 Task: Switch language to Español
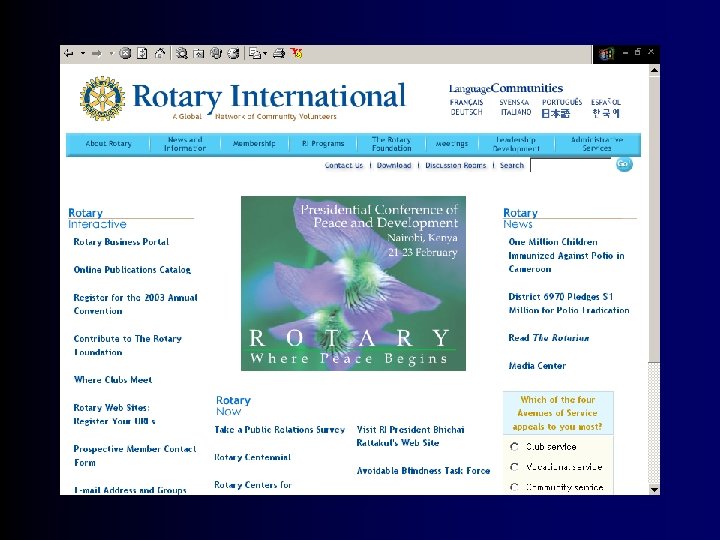[x=606, y=102]
